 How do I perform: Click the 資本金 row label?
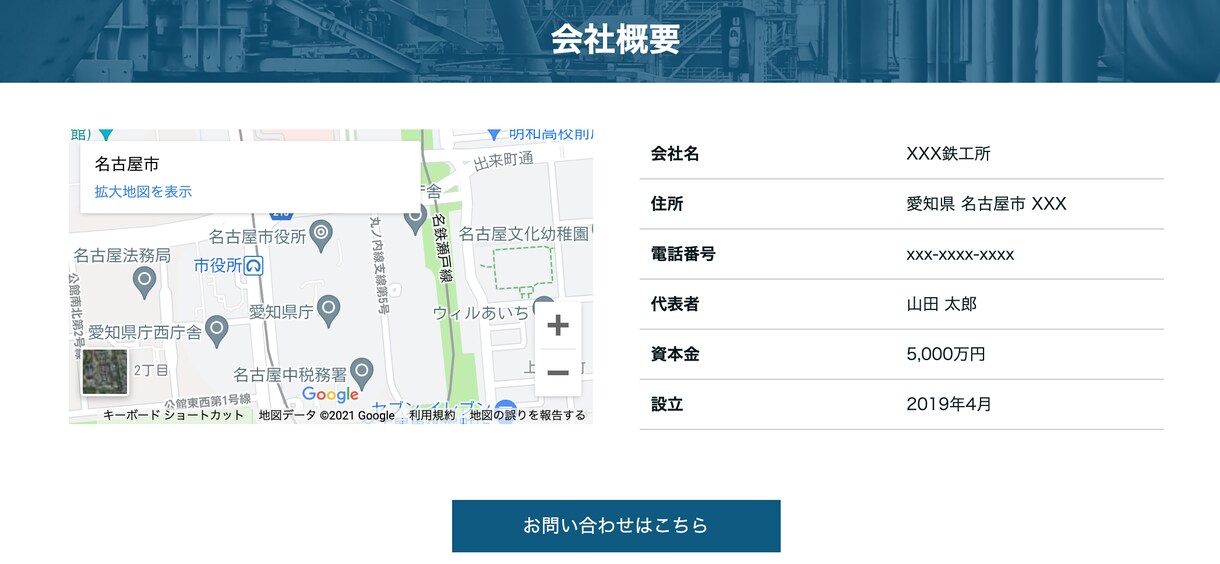(x=675, y=354)
